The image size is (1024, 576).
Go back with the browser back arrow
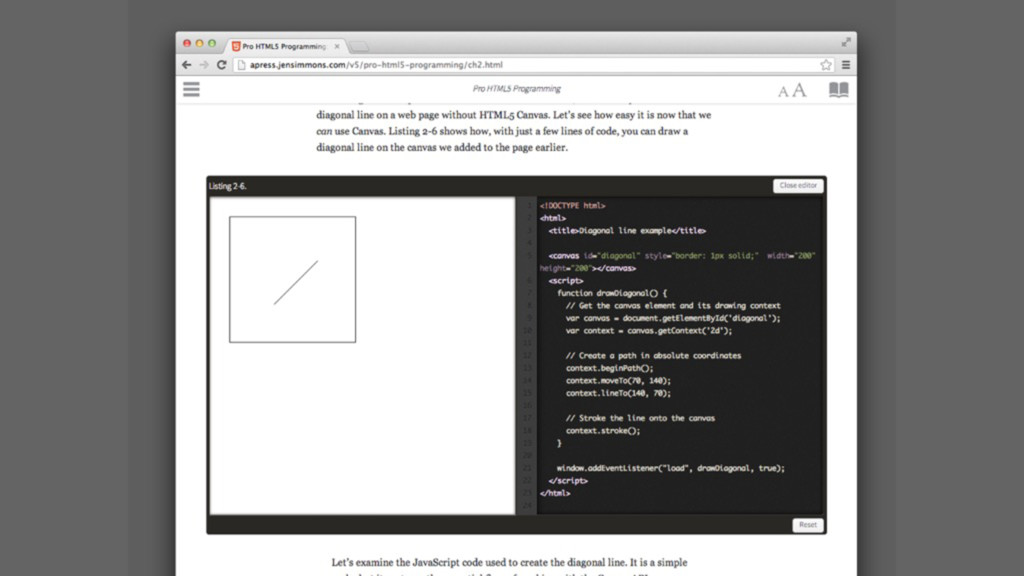tap(187, 65)
